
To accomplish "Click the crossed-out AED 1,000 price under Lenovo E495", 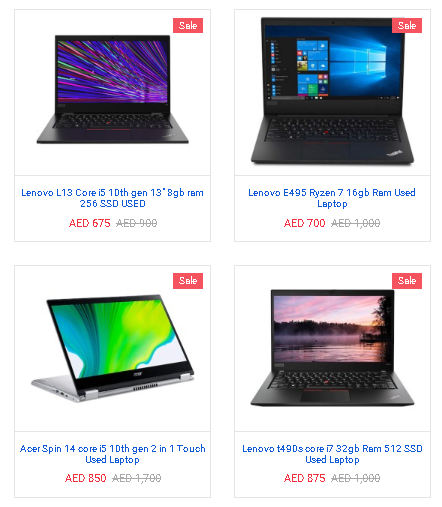I will [355, 223].
